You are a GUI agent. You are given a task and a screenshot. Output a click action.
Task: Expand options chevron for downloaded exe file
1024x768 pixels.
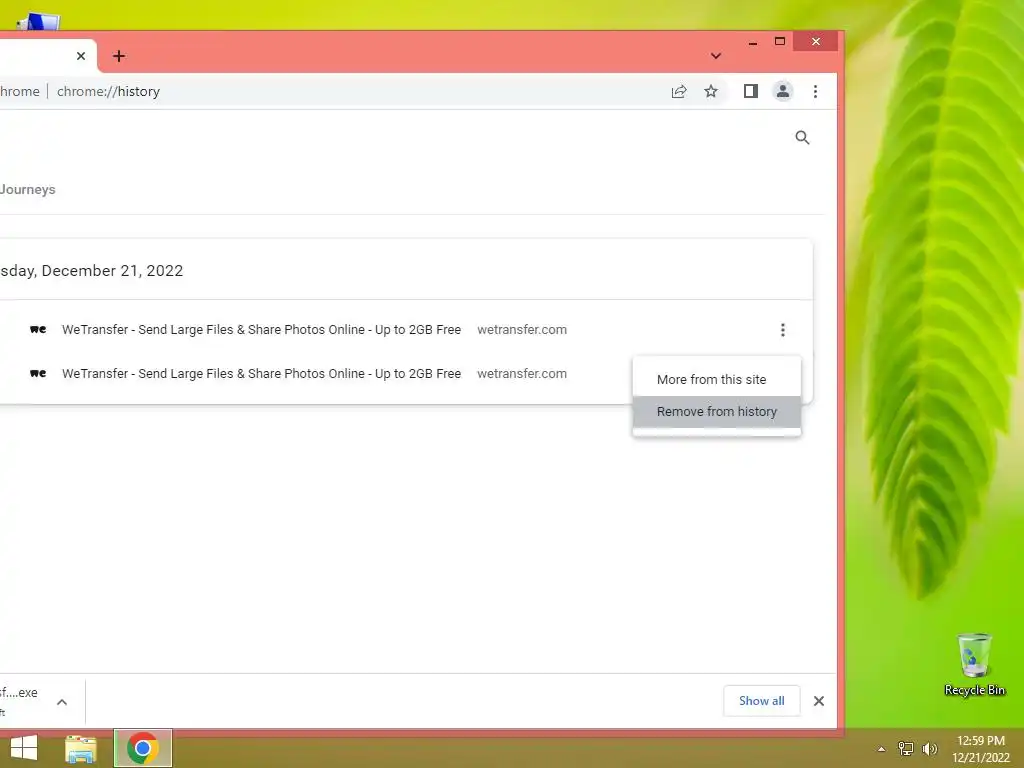click(62, 702)
